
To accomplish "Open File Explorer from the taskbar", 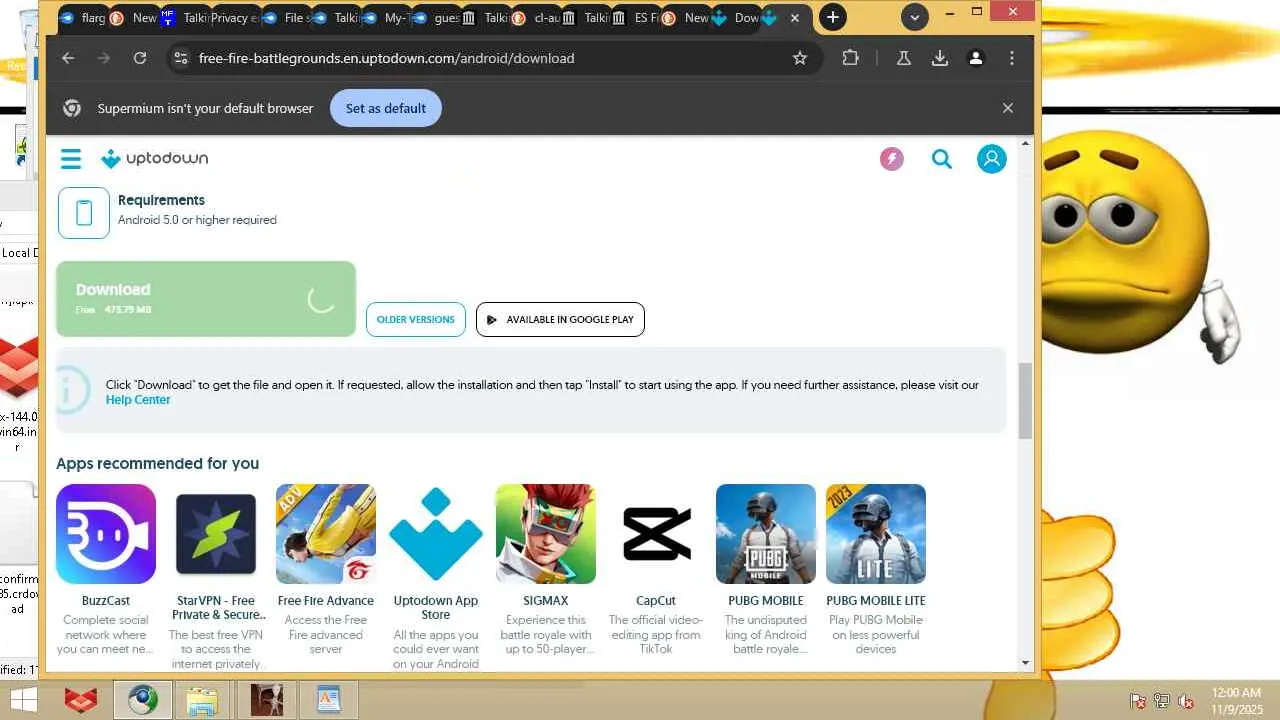I will [x=202, y=700].
